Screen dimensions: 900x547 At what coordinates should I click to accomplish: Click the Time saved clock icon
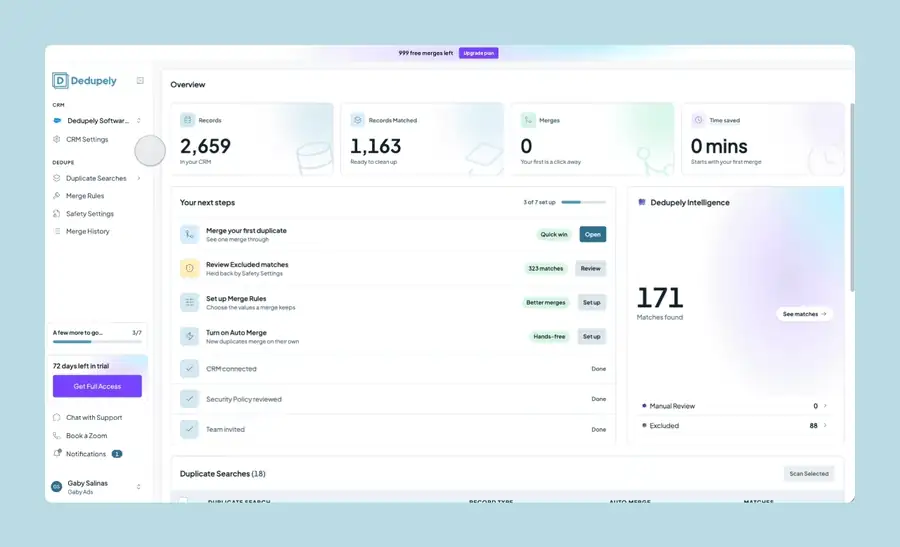pyautogui.click(x=699, y=120)
